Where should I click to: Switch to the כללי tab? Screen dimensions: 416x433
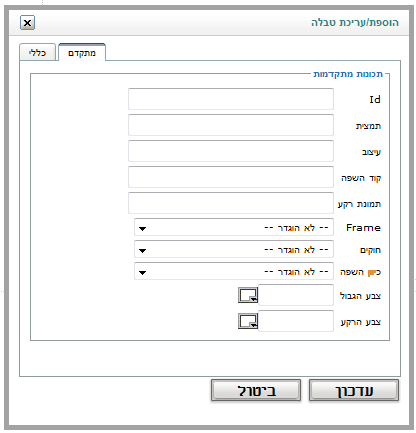(x=37, y=53)
